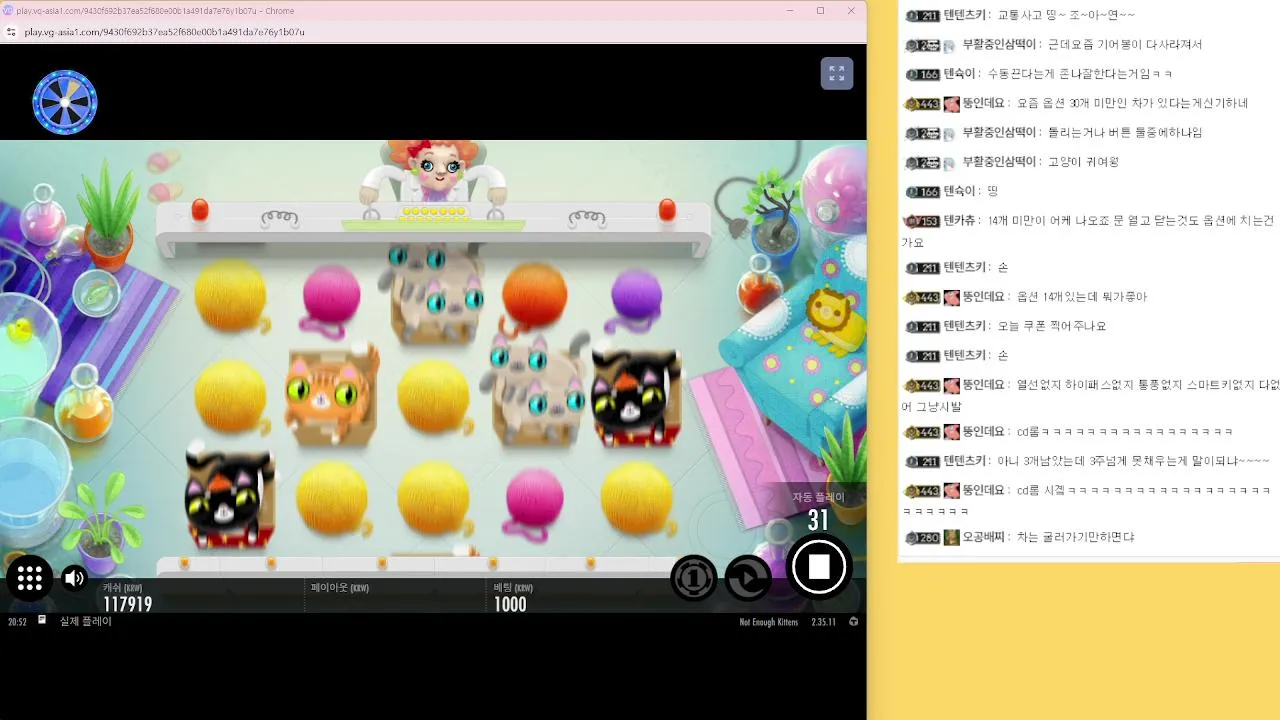Click the cash balance 117919

click(127, 604)
